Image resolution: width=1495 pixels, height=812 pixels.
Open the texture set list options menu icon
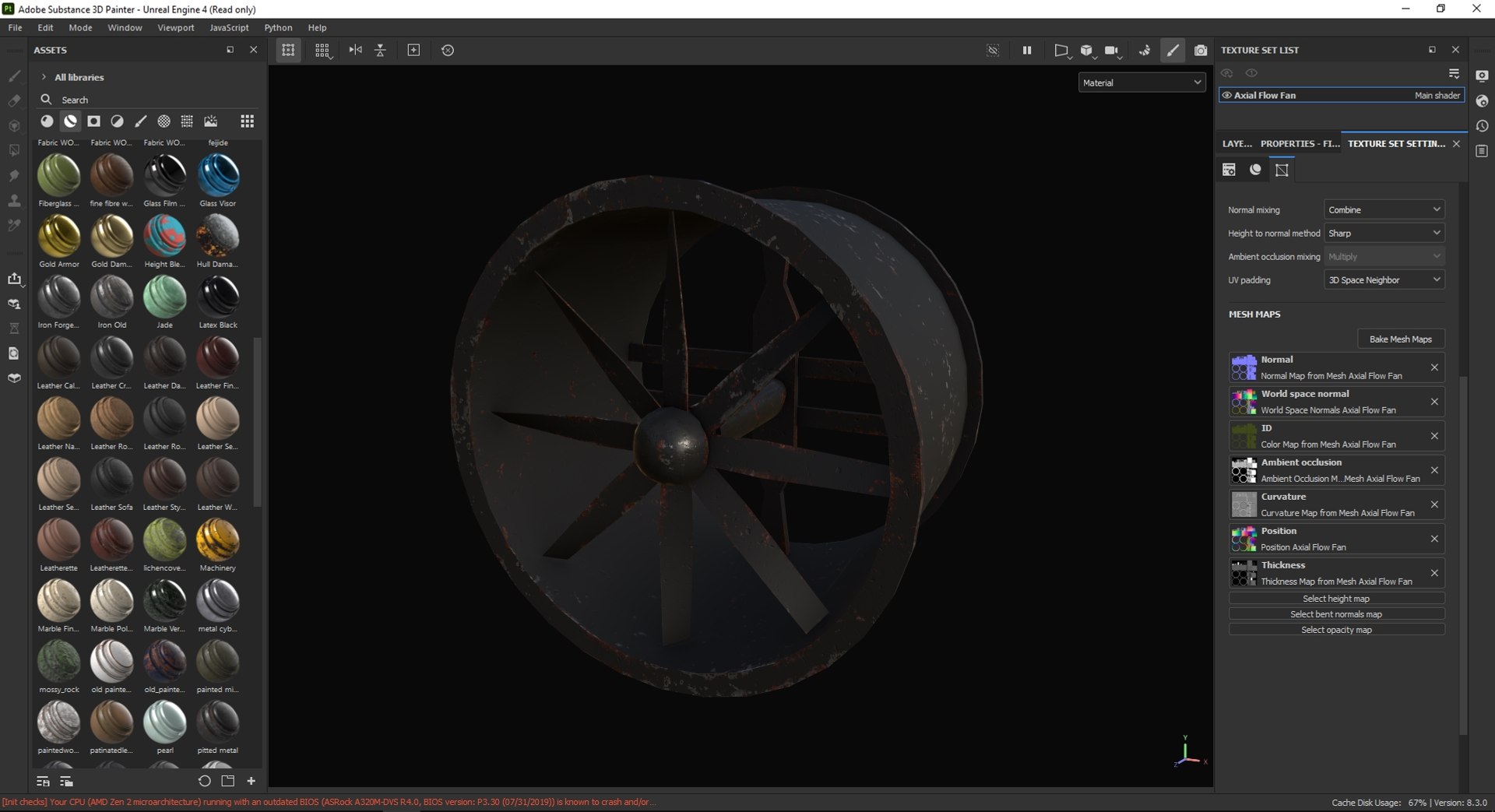1454,73
